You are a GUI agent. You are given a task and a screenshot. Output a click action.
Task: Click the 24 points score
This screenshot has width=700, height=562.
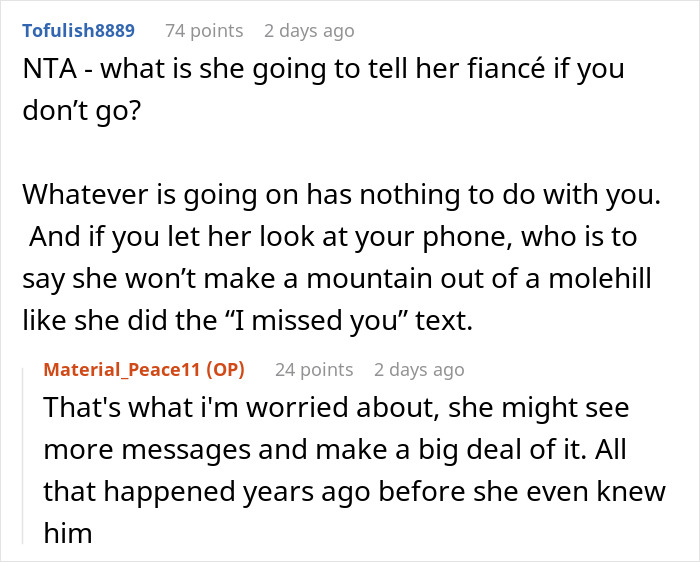pos(314,370)
